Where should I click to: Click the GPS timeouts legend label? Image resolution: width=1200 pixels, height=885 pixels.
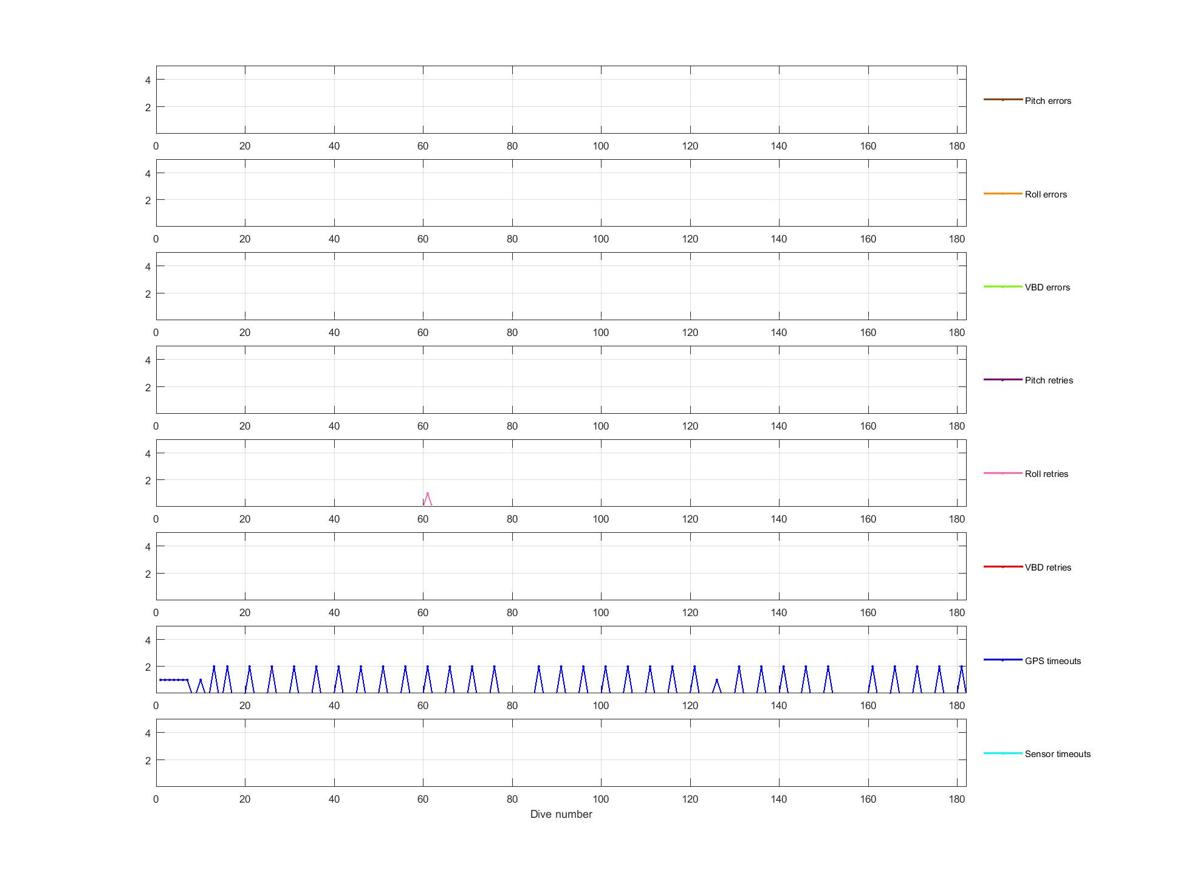click(x=1053, y=661)
